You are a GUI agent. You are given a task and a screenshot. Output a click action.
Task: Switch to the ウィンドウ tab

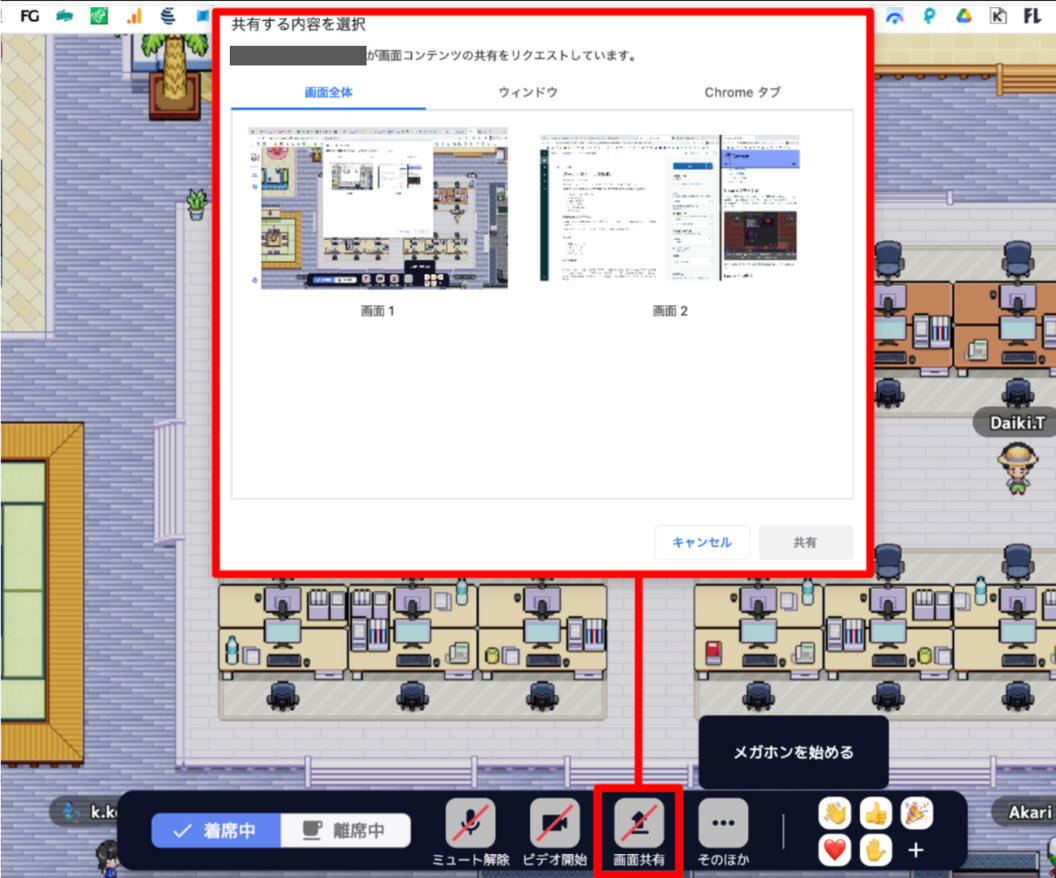pyautogui.click(x=528, y=92)
